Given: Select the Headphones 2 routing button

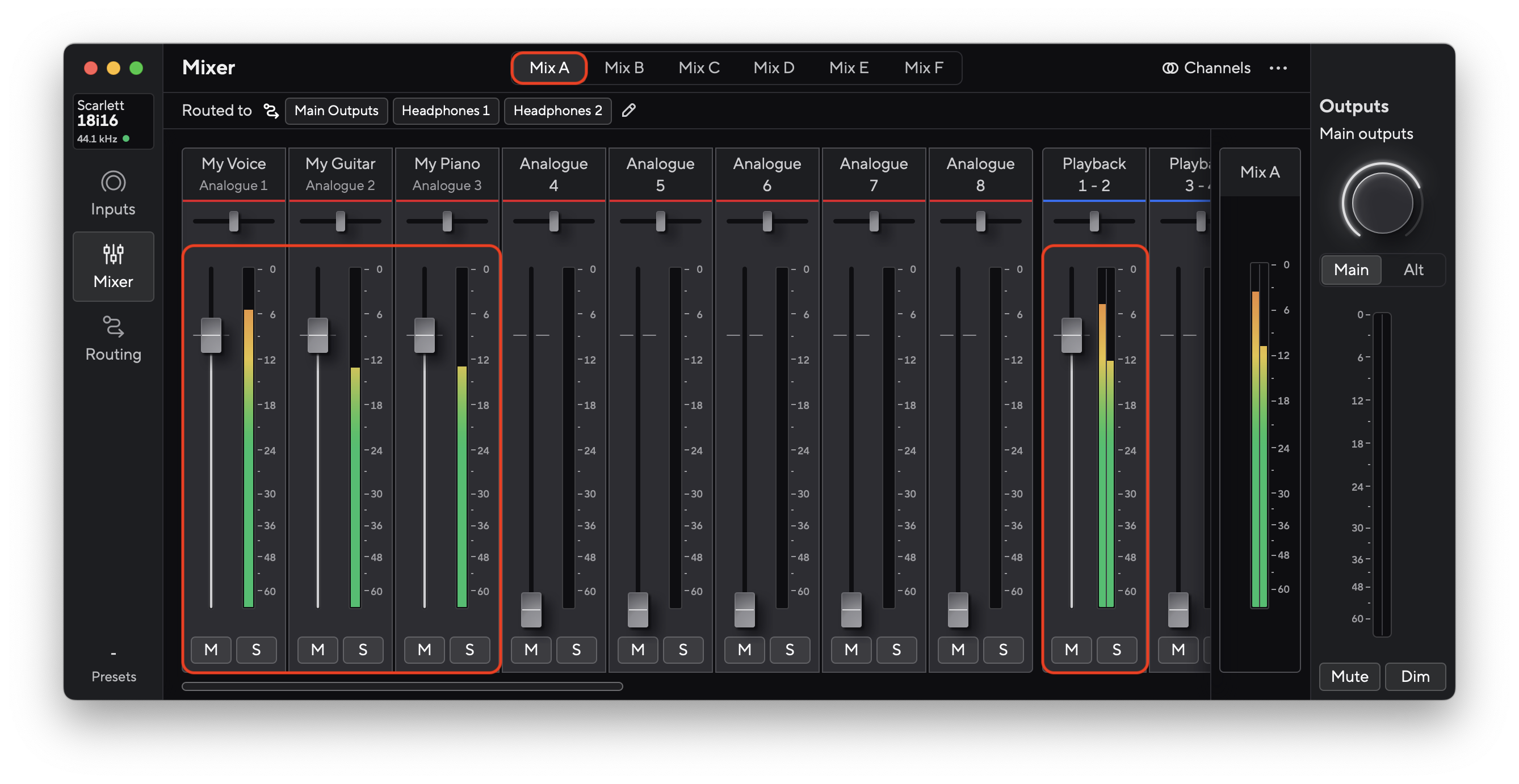Looking at the screenshot, I should [x=557, y=111].
